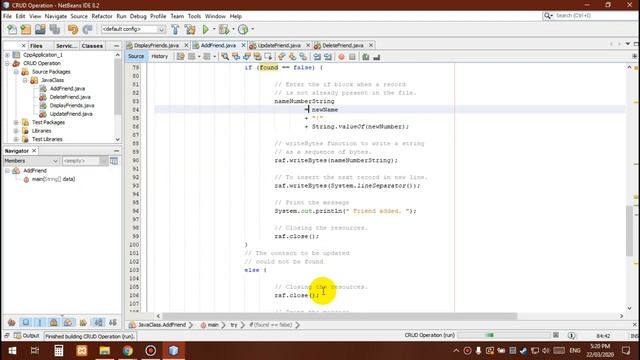The height and width of the screenshot is (360, 640).
Task: Open the Debug Project dropdown arrow
Action: [233, 29]
